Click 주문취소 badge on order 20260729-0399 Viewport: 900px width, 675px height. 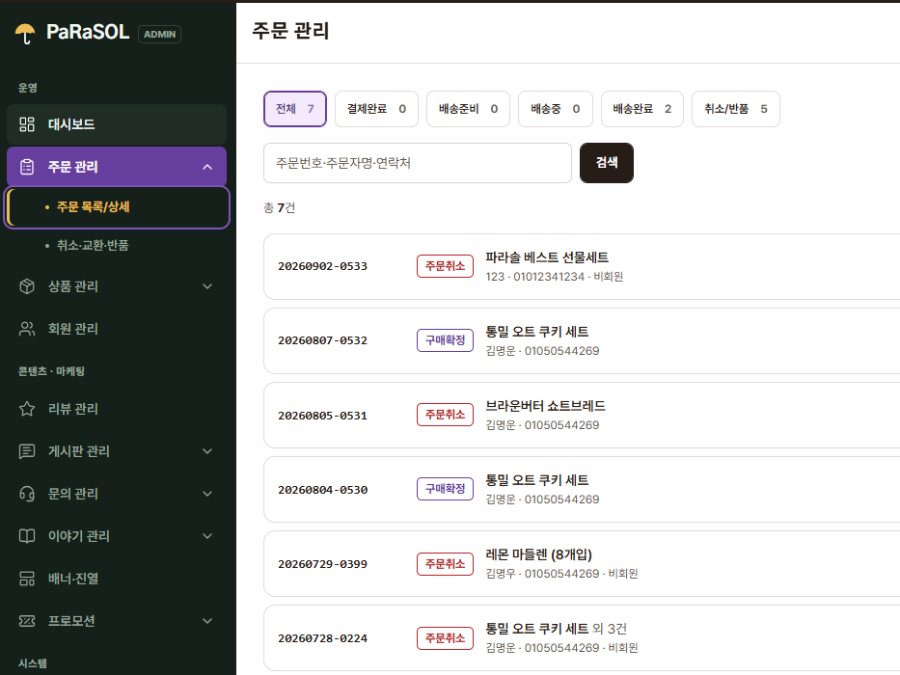click(445, 564)
